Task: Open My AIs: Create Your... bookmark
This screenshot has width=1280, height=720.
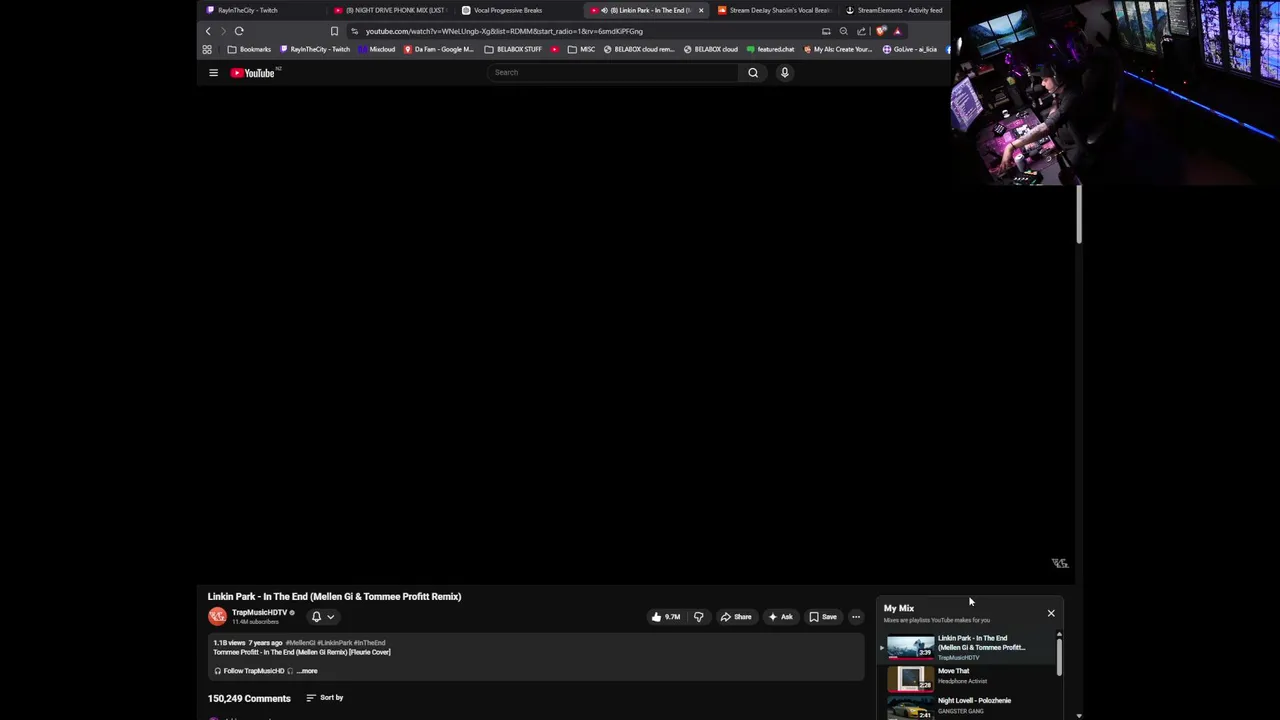Action: coord(838,49)
